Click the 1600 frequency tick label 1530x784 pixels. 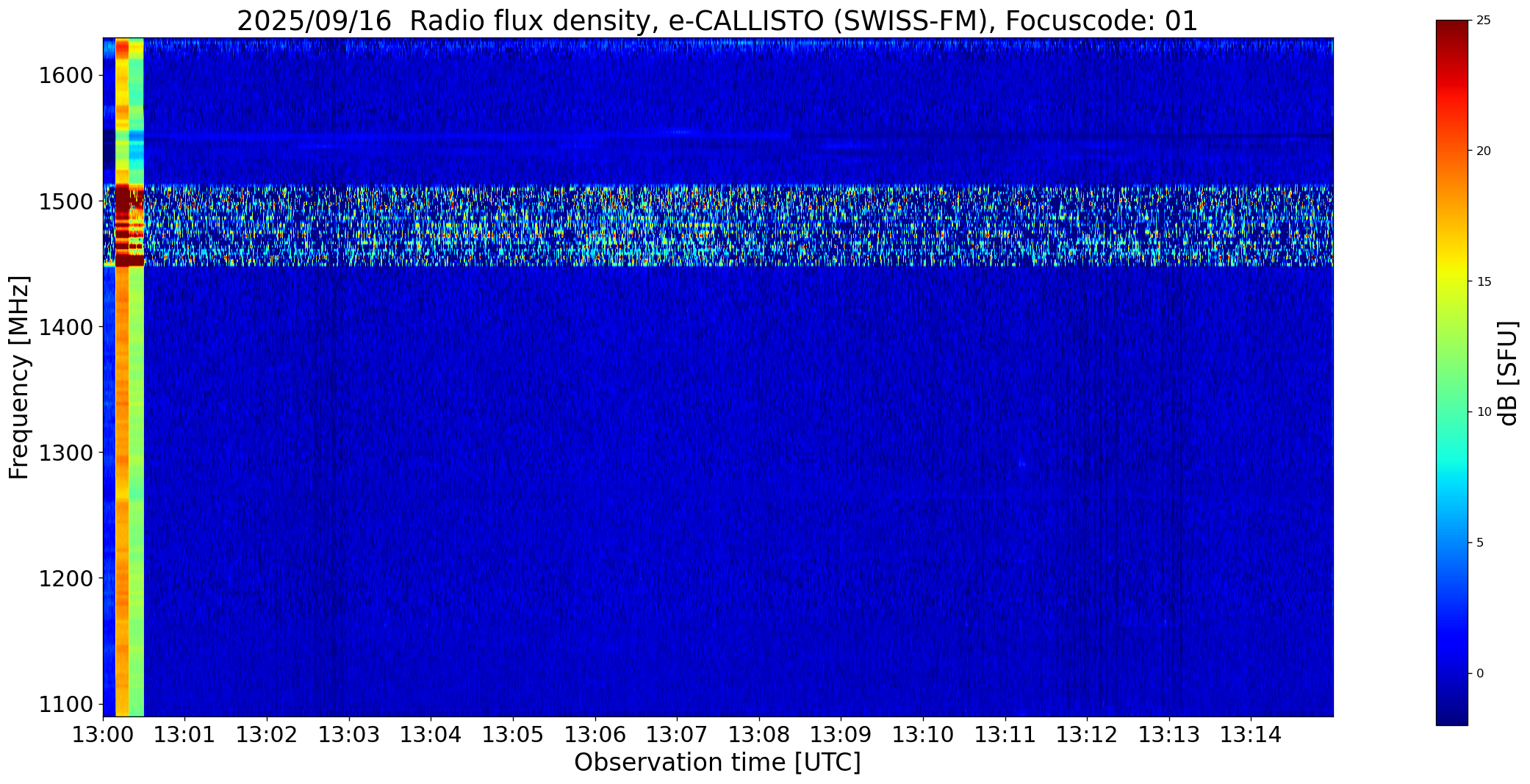pyautogui.click(x=65, y=76)
